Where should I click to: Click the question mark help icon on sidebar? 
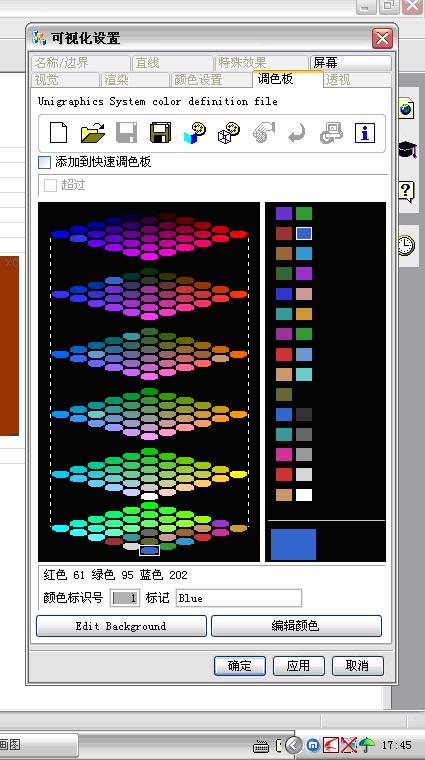click(x=407, y=191)
